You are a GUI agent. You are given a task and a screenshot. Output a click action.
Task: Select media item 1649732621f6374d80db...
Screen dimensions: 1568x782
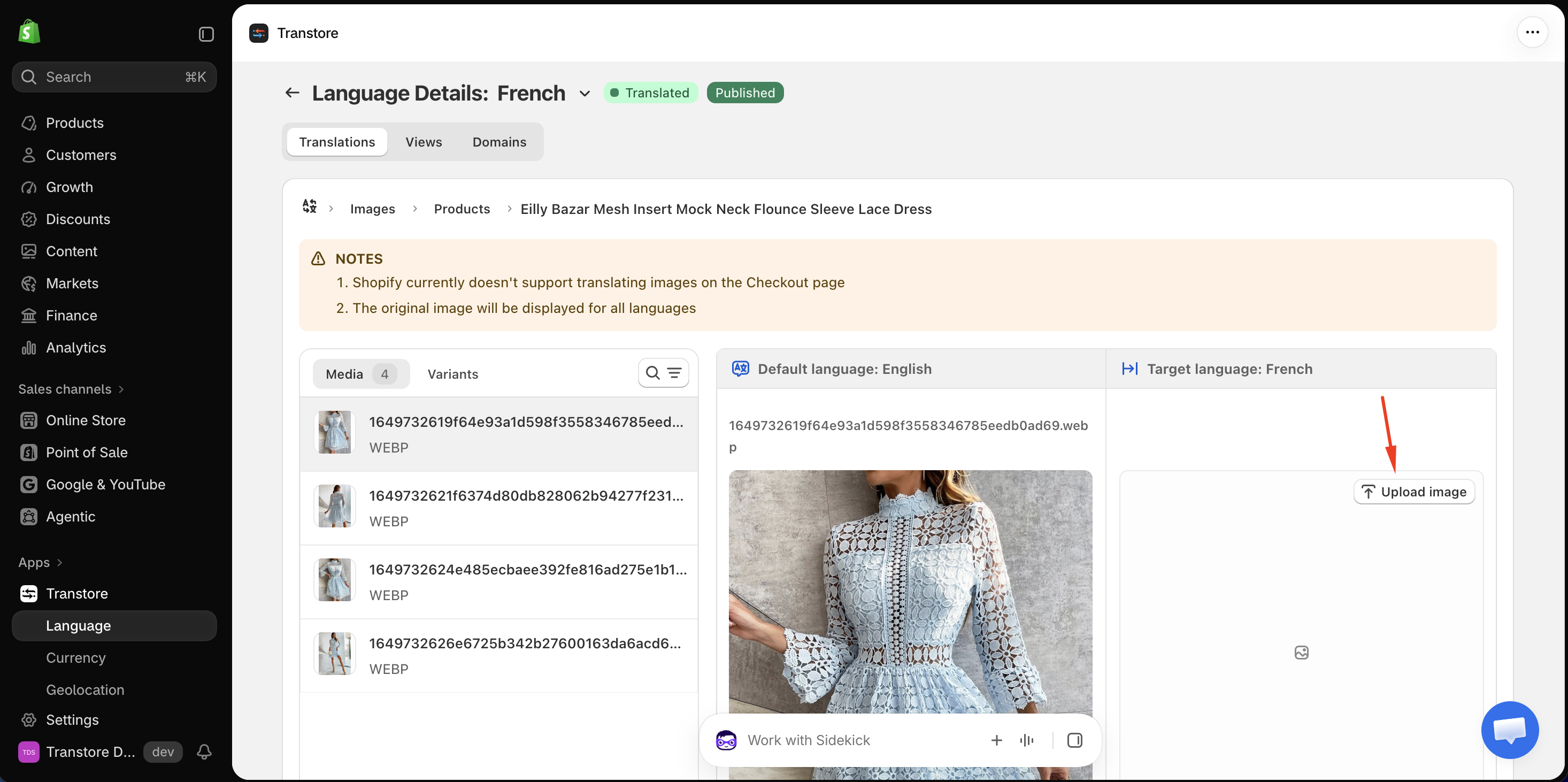(x=498, y=507)
